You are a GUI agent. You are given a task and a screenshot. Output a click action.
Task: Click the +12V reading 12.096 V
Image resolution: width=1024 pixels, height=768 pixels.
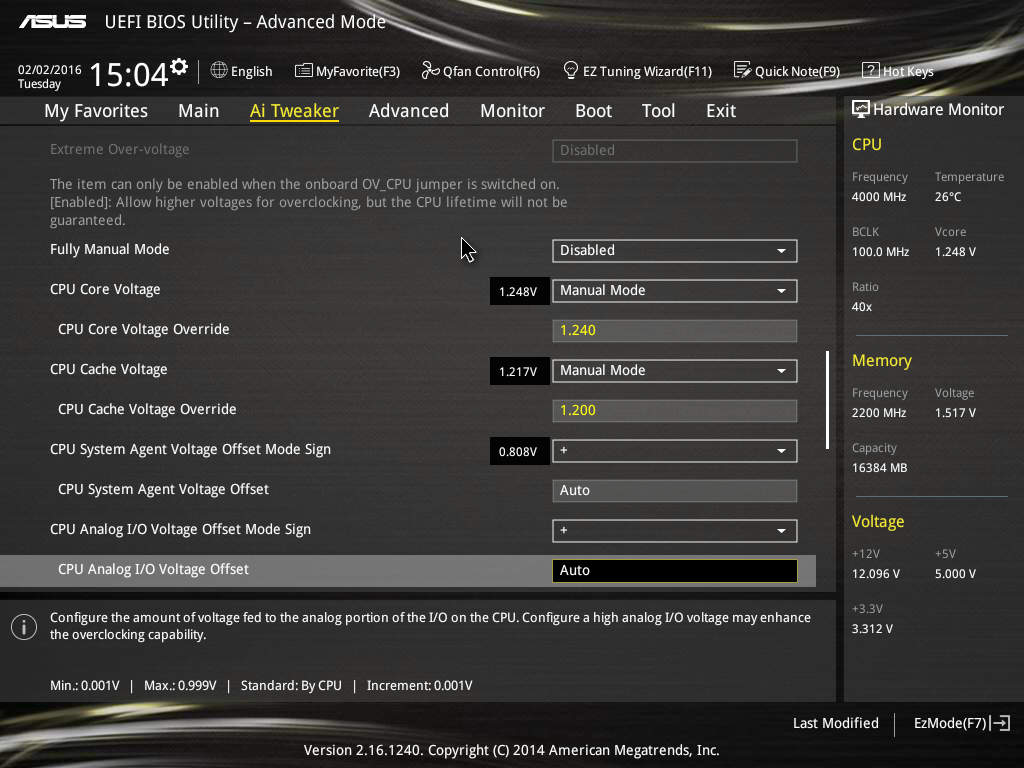pos(876,574)
